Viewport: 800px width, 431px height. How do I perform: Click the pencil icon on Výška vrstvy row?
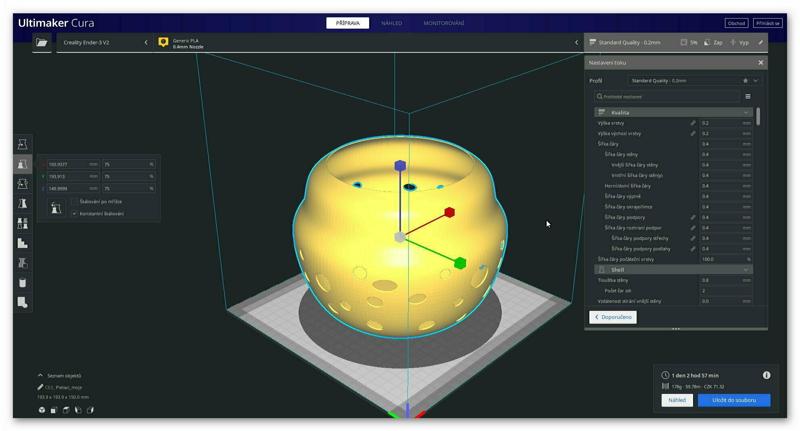pos(693,123)
